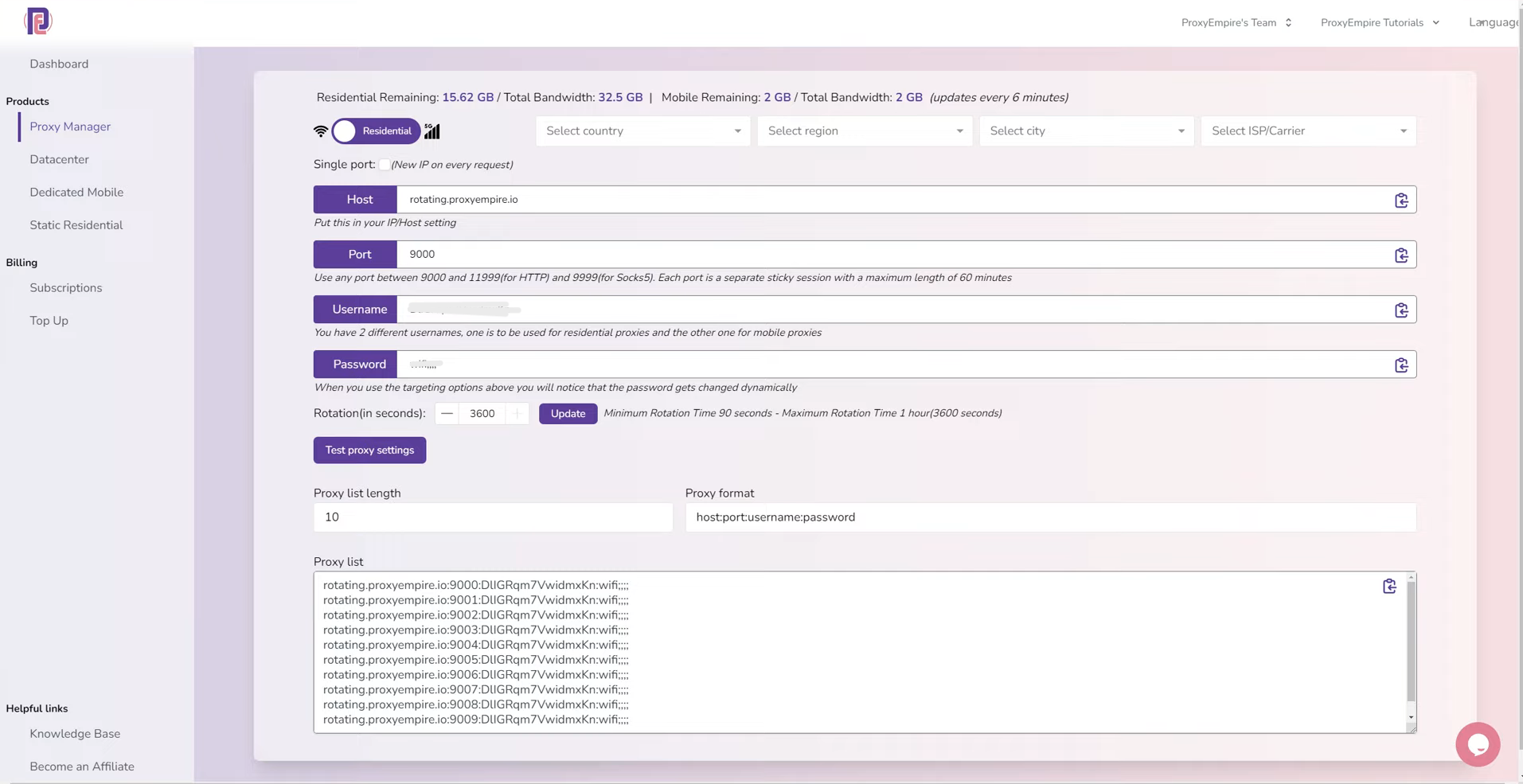This screenshot has width=1523, height=784.
Task: Open Top Up under Billing
Action: [49, 321]
